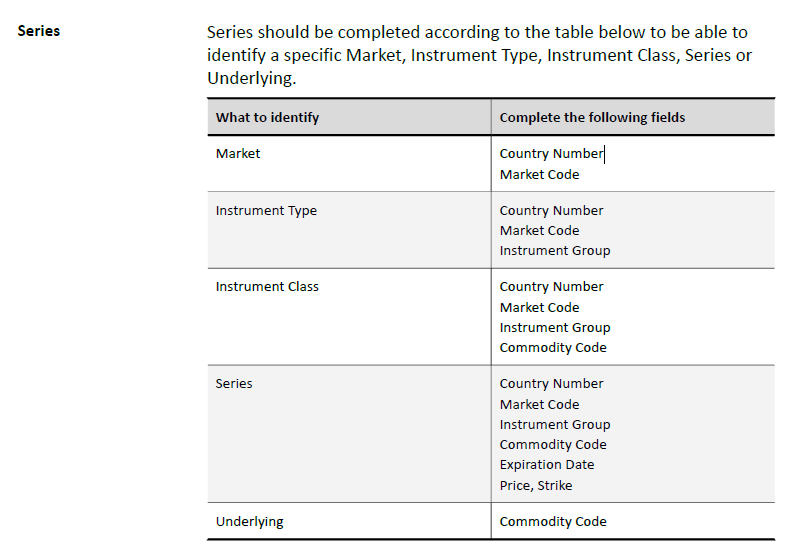Click Market Code in the Market row

[x=539, y=174]
